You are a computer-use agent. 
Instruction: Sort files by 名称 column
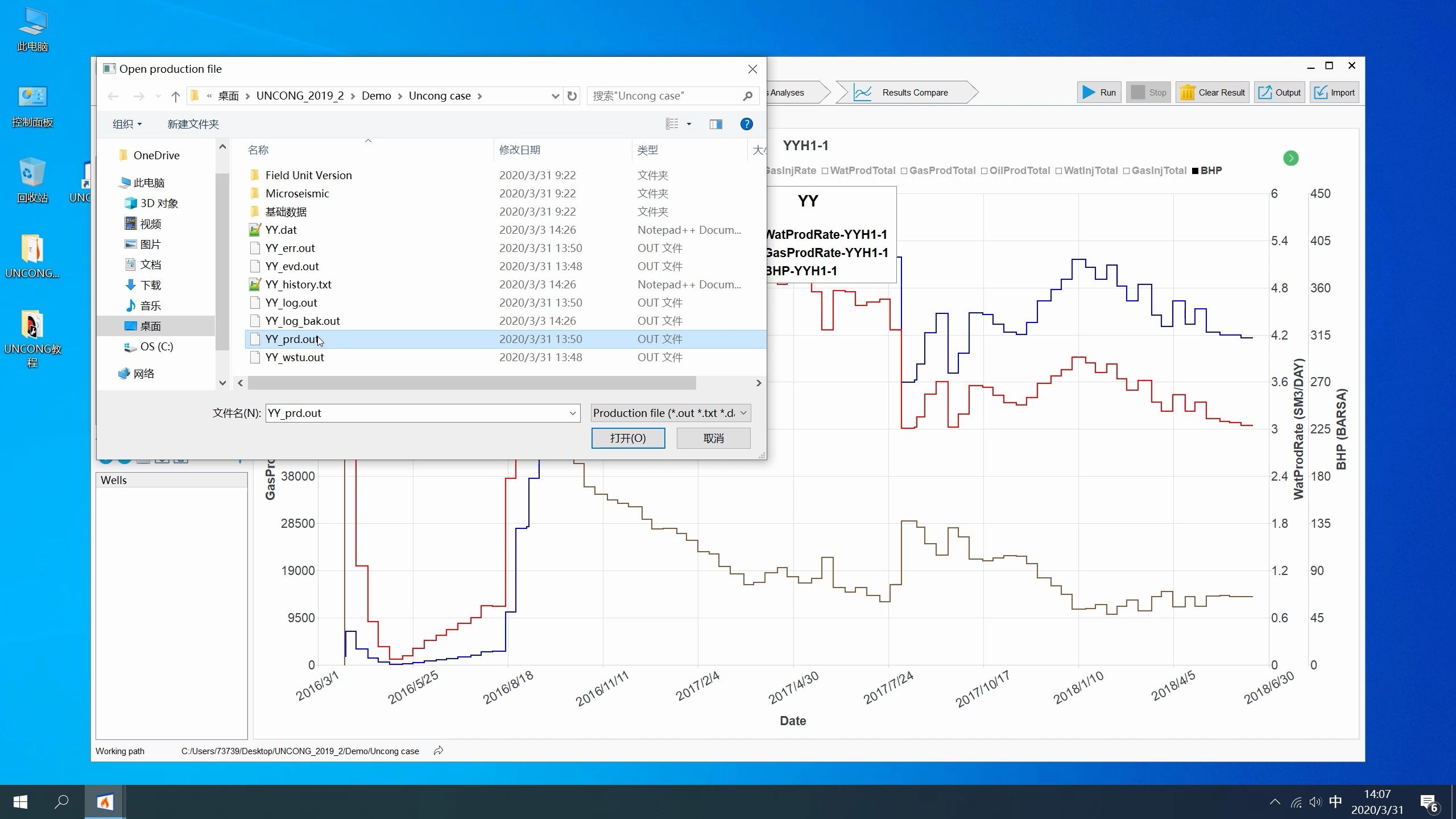tap(258, 150)
